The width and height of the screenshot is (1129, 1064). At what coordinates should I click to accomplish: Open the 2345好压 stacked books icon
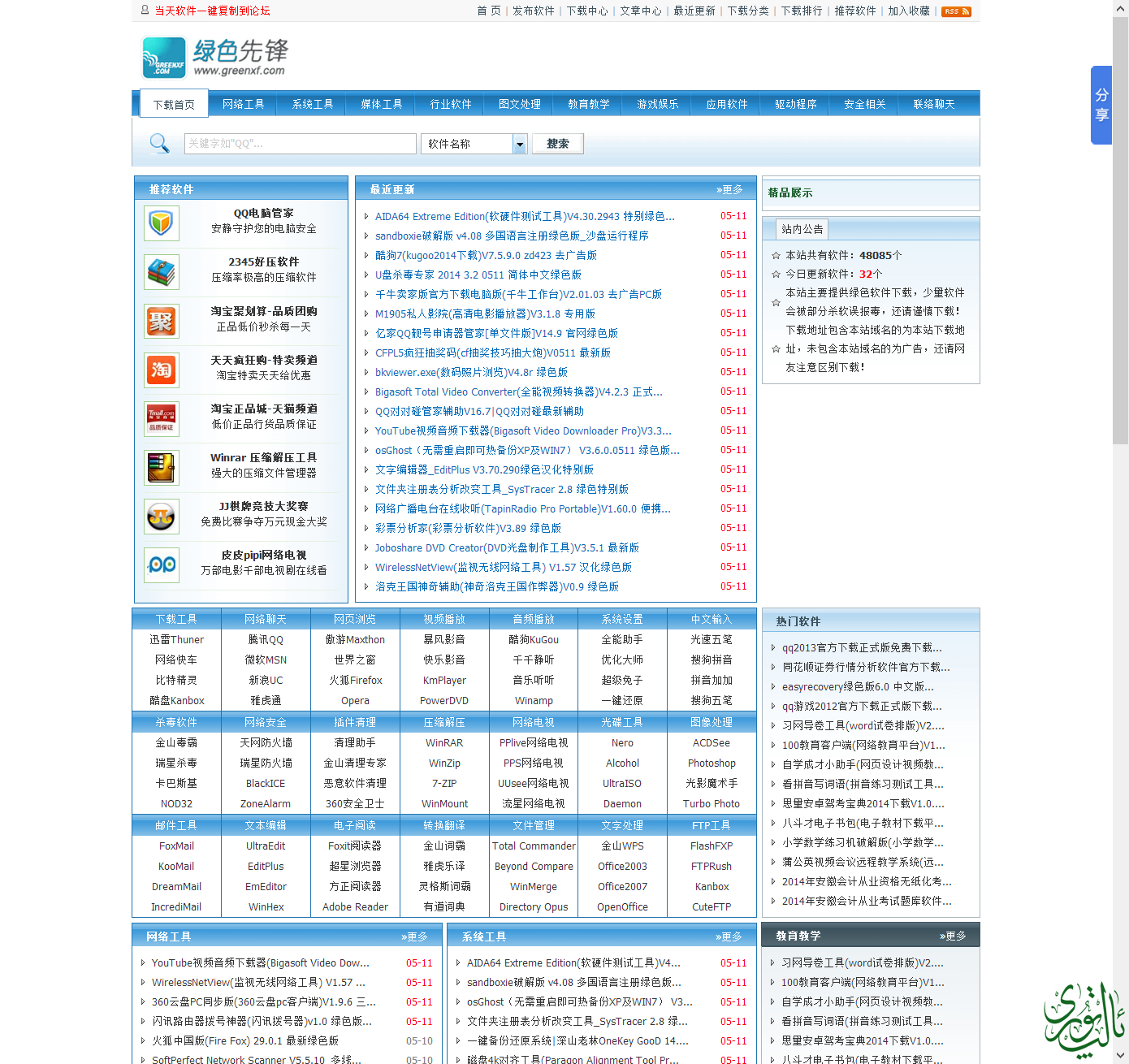pos(162,272)
